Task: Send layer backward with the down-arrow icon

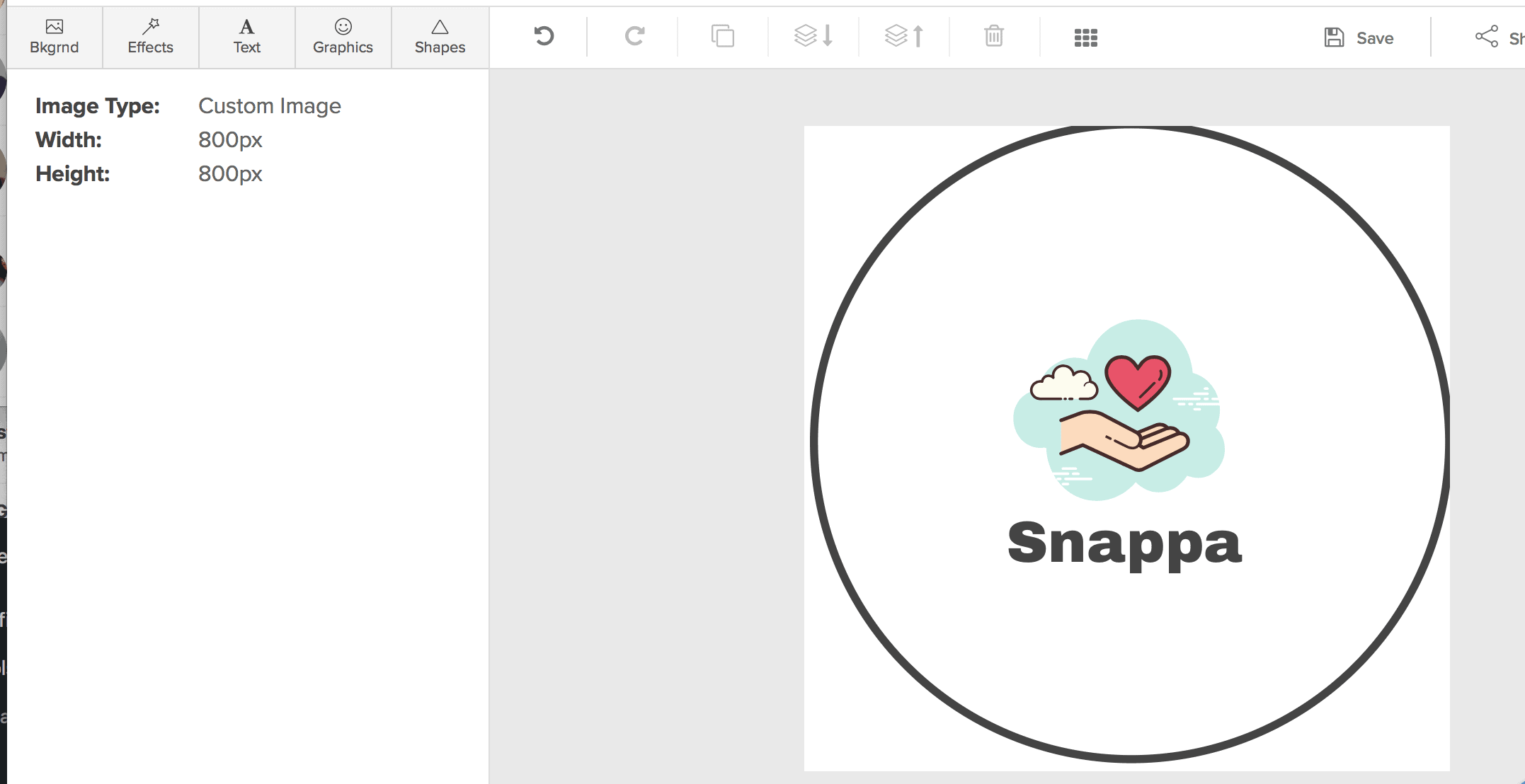Action: [x=813, y=36]
